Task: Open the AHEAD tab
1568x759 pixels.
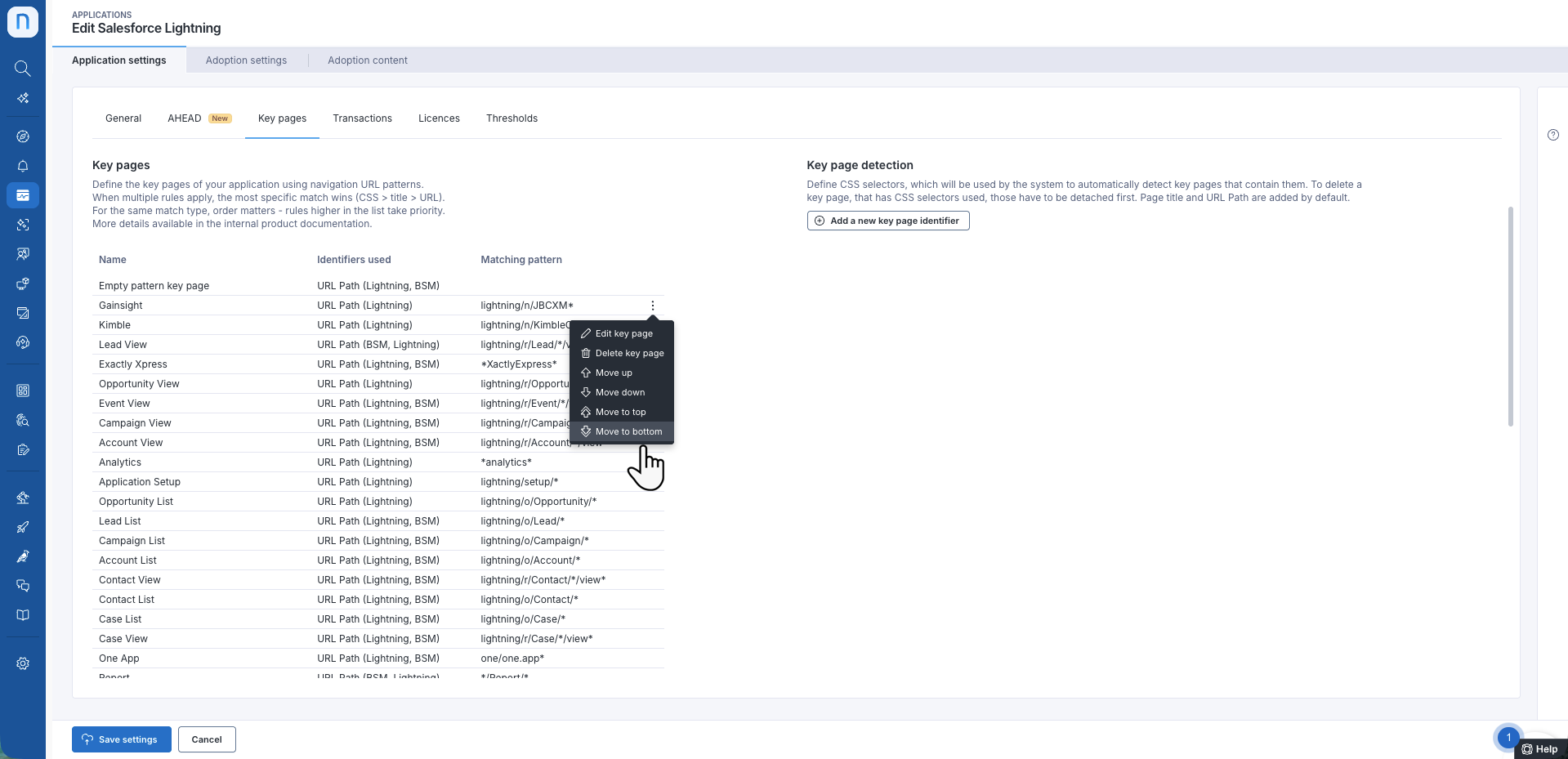Action: 199,118
